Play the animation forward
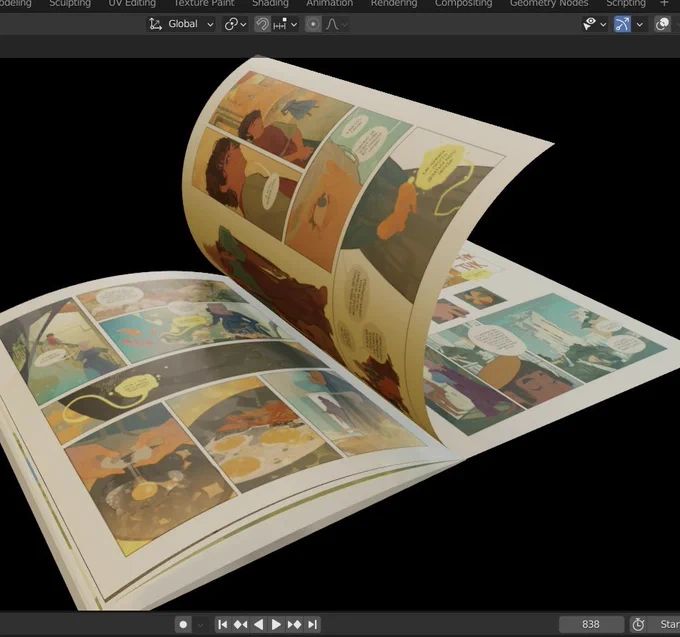The height and width of the screenshot is (637, 680). 276,624
